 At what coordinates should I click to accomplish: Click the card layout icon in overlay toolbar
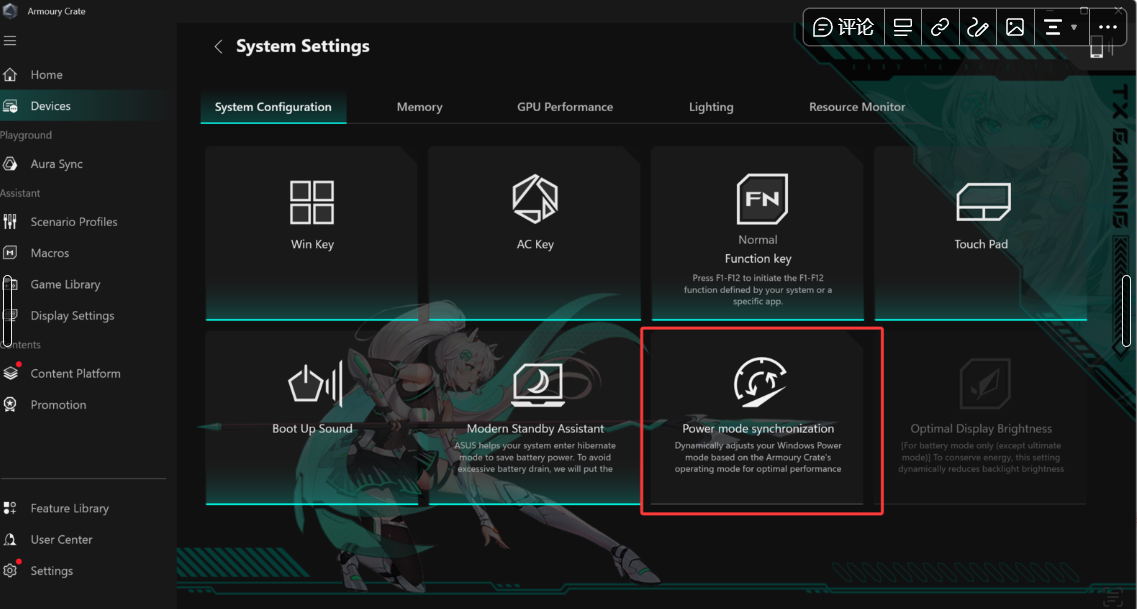(903, 28)
